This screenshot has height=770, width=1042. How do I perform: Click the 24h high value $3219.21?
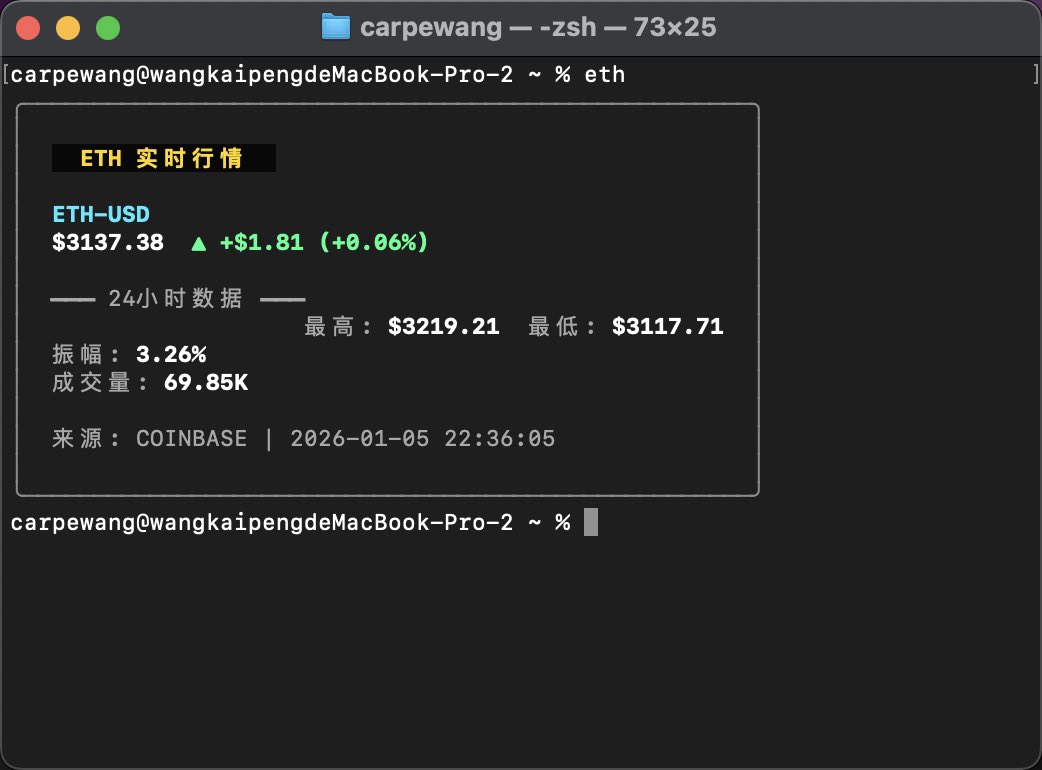(444, 326)
